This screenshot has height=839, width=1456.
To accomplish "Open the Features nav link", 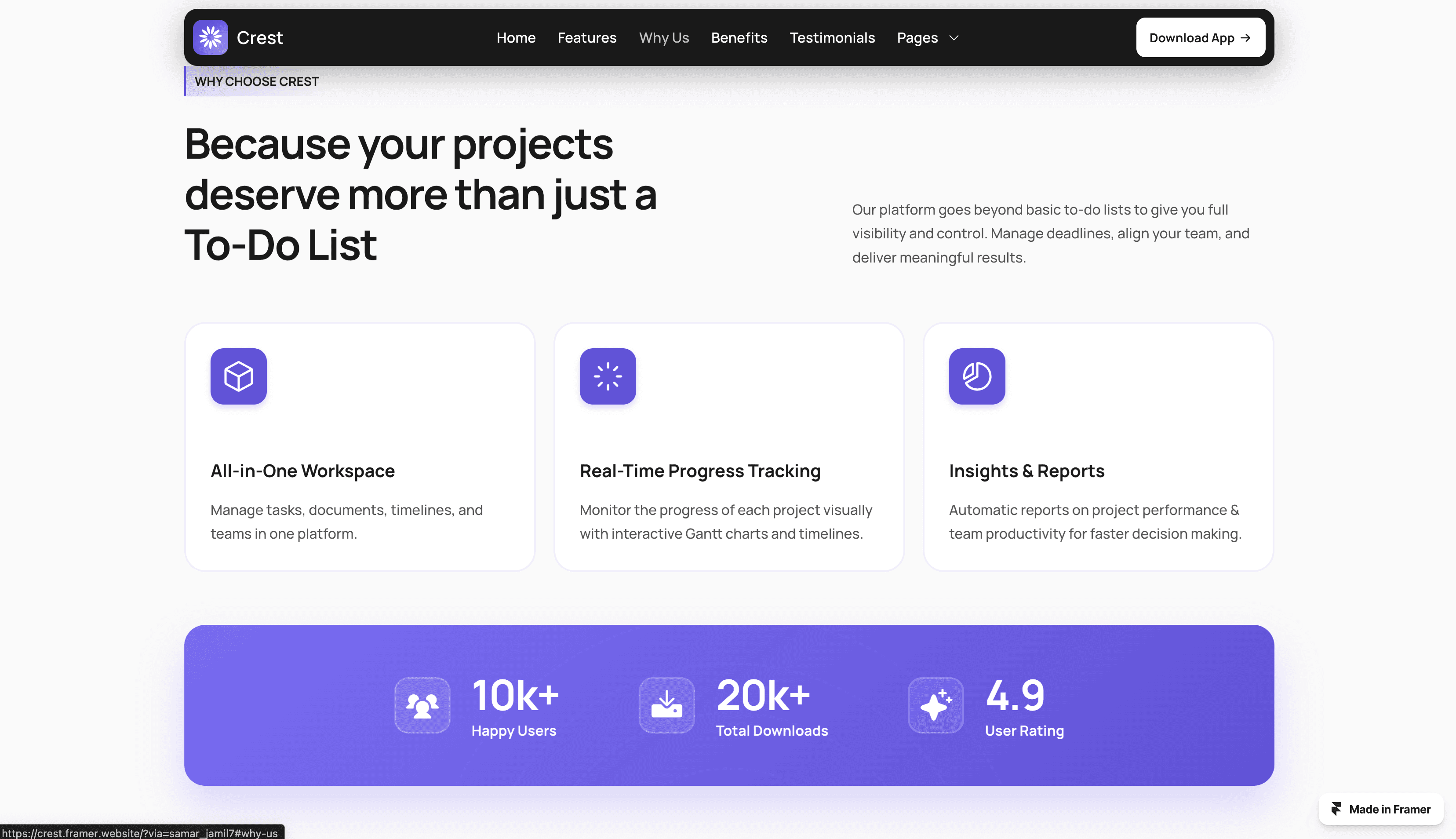I will pos(586,38).
